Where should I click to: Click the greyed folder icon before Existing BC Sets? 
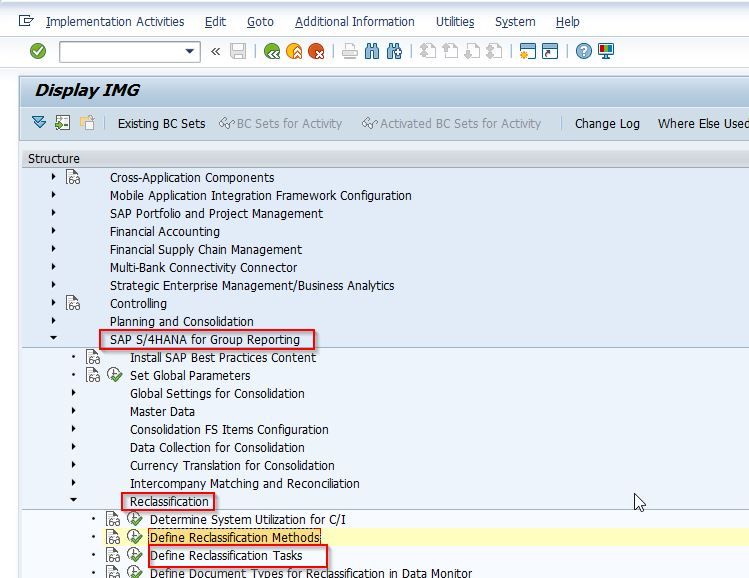[x=87, y=123]
